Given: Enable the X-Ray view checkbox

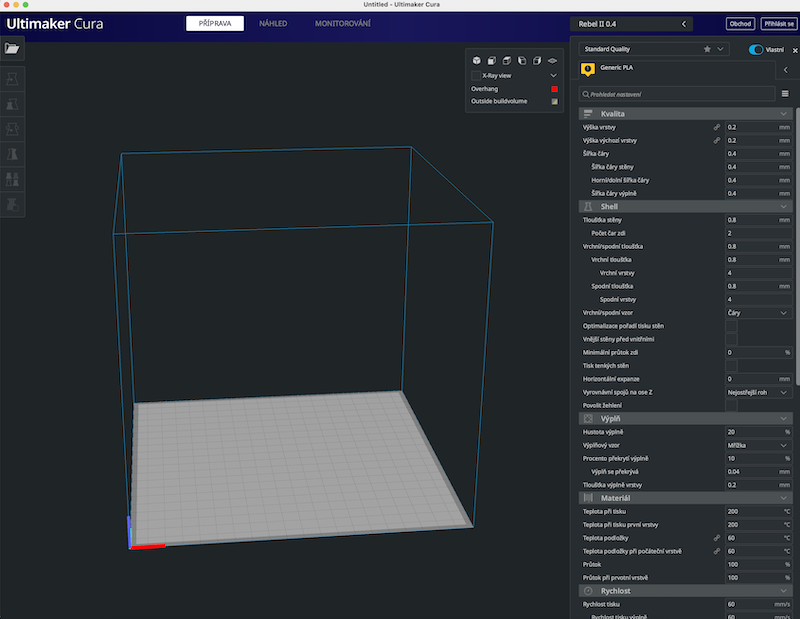Looking at the screenshot, I should pos(476,75).
